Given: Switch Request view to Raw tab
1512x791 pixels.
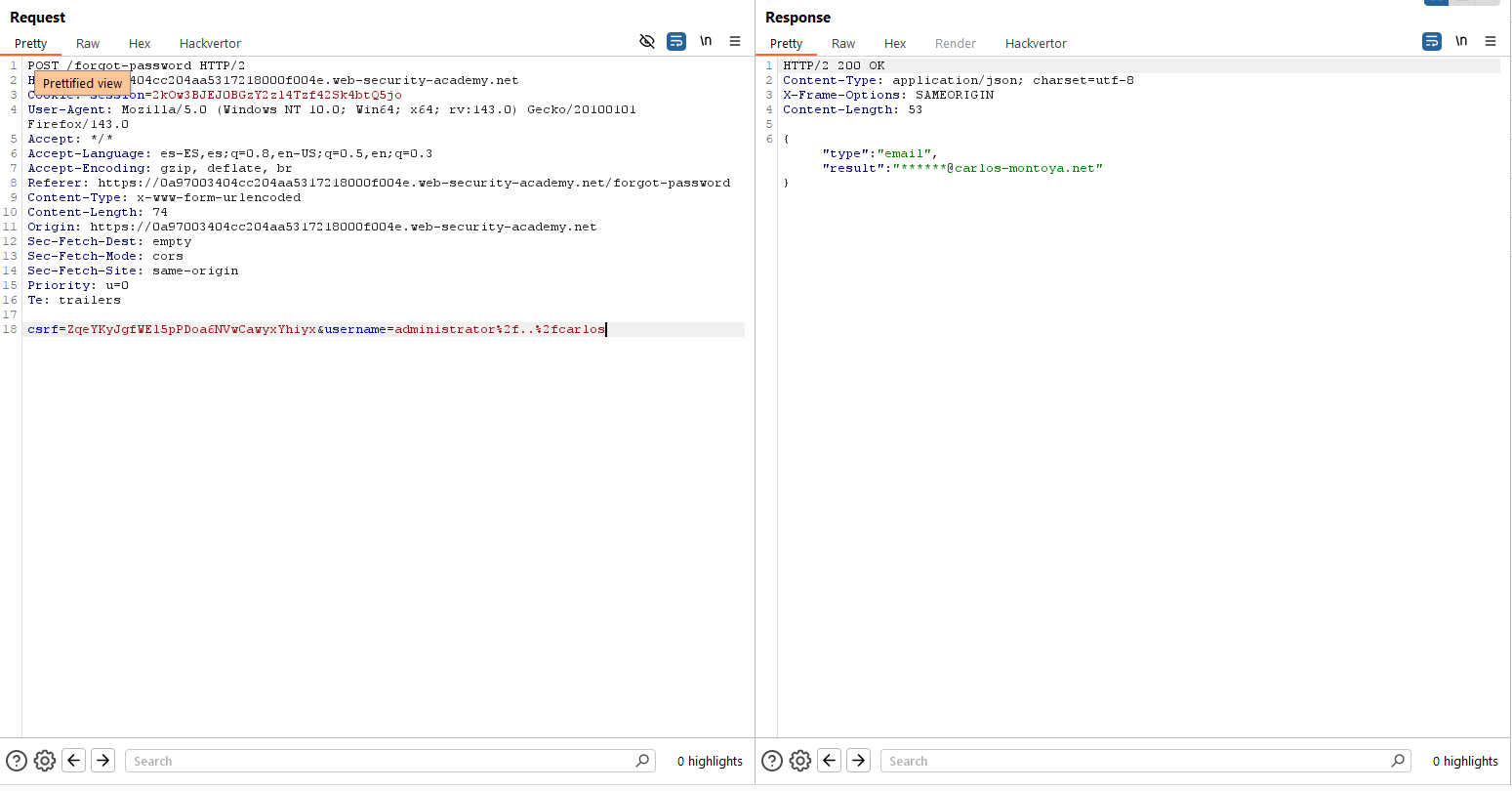Looking at the screenshot, I should click(x=88, y=43).
